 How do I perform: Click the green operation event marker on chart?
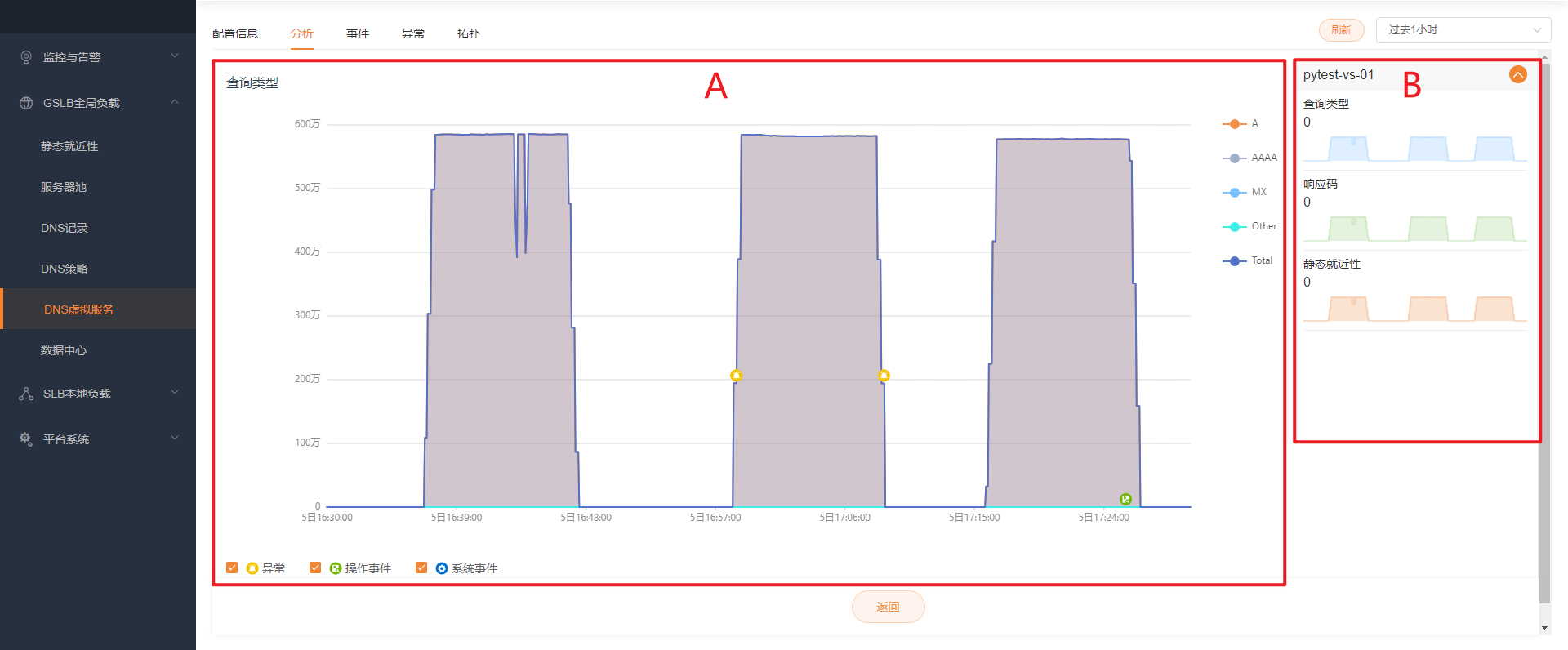(1125, 499)
